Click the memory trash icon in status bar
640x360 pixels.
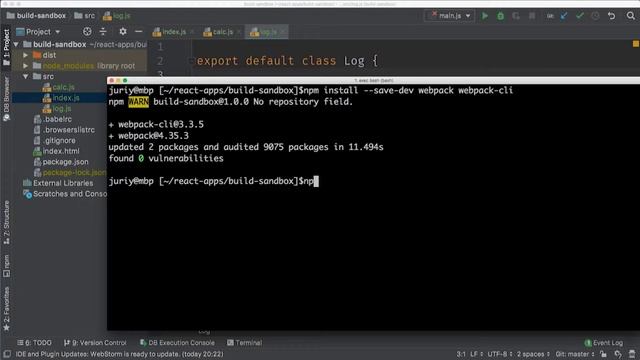tap(632, 354)
